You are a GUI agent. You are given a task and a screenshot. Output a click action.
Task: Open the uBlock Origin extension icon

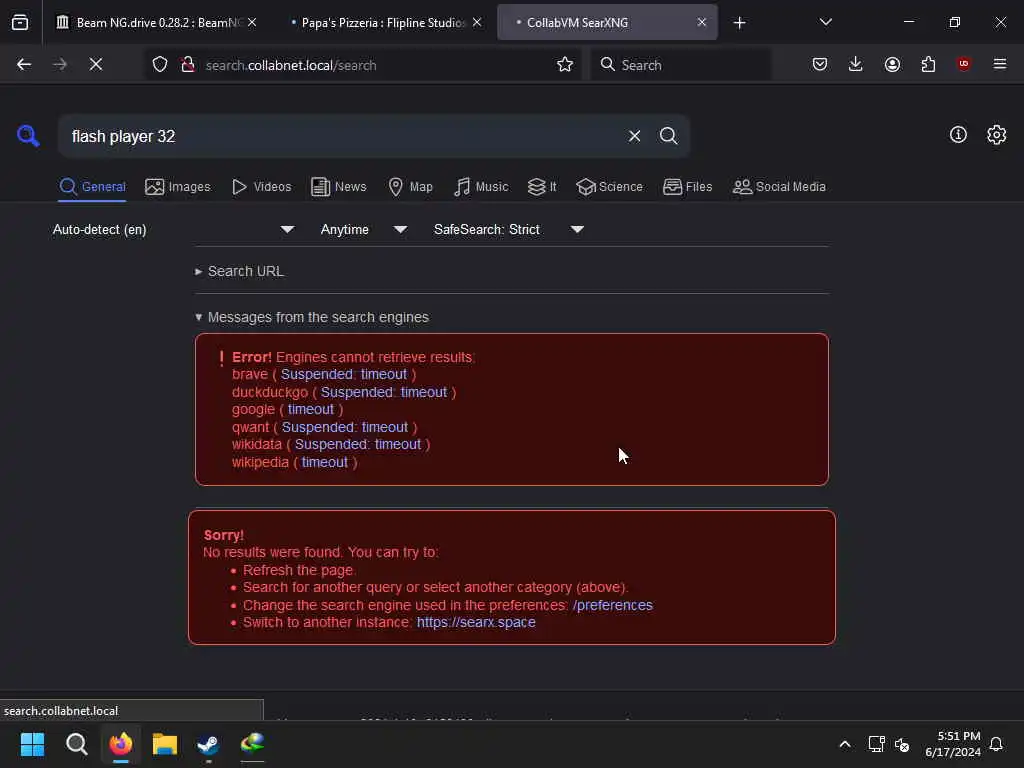964,64
